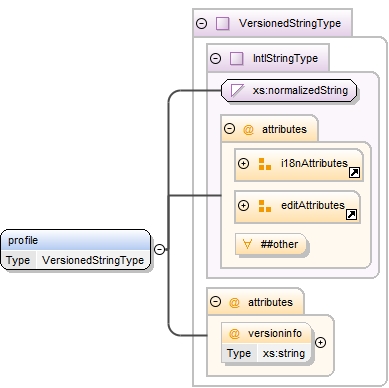The width and height of the screenshot is (389, 388).
Task: Select the profile element box
Action: coord(76,250)
